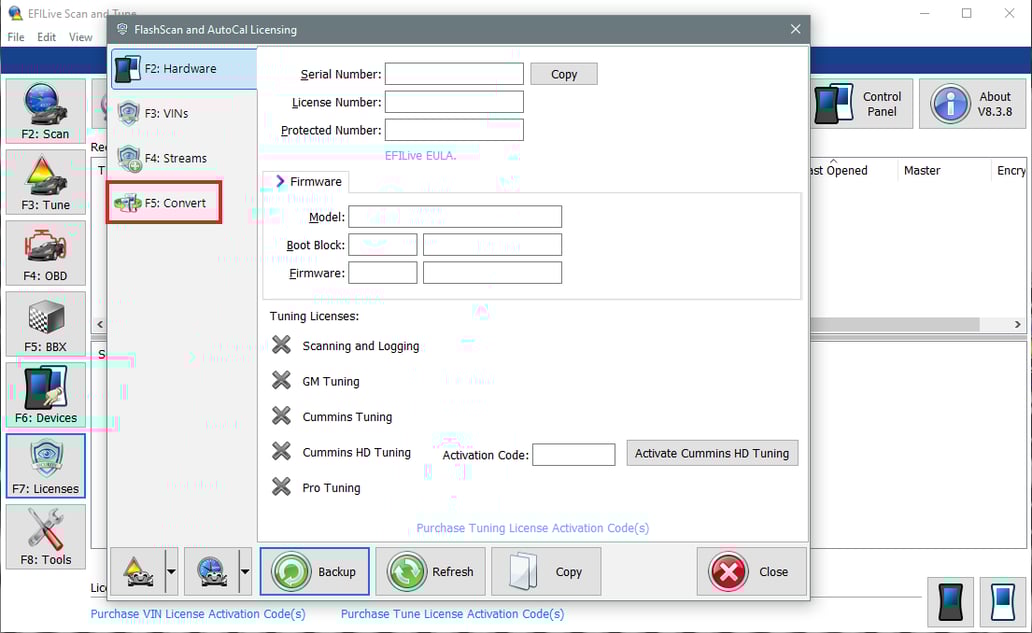Open the Edit menu
Image resolution: width=1032 pixels, height=633 pixels.
coord(46,37)
